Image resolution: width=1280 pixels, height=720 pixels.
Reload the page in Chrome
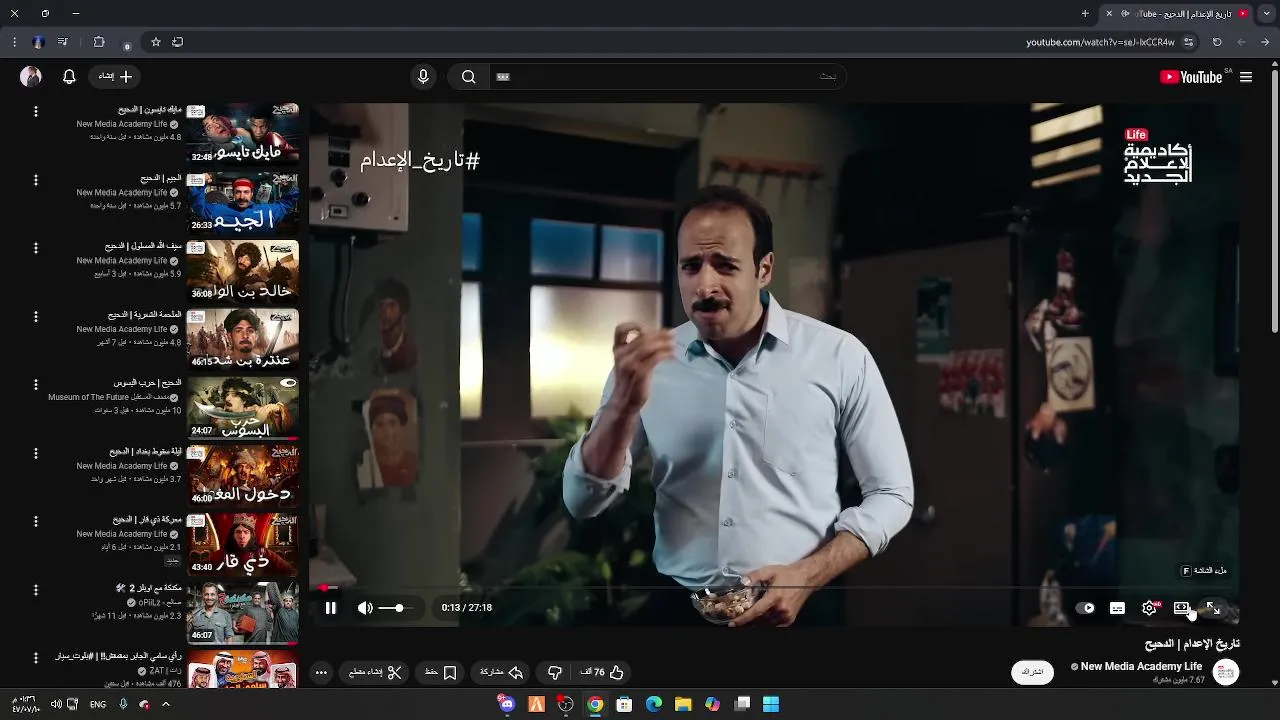click(1217, 42)
